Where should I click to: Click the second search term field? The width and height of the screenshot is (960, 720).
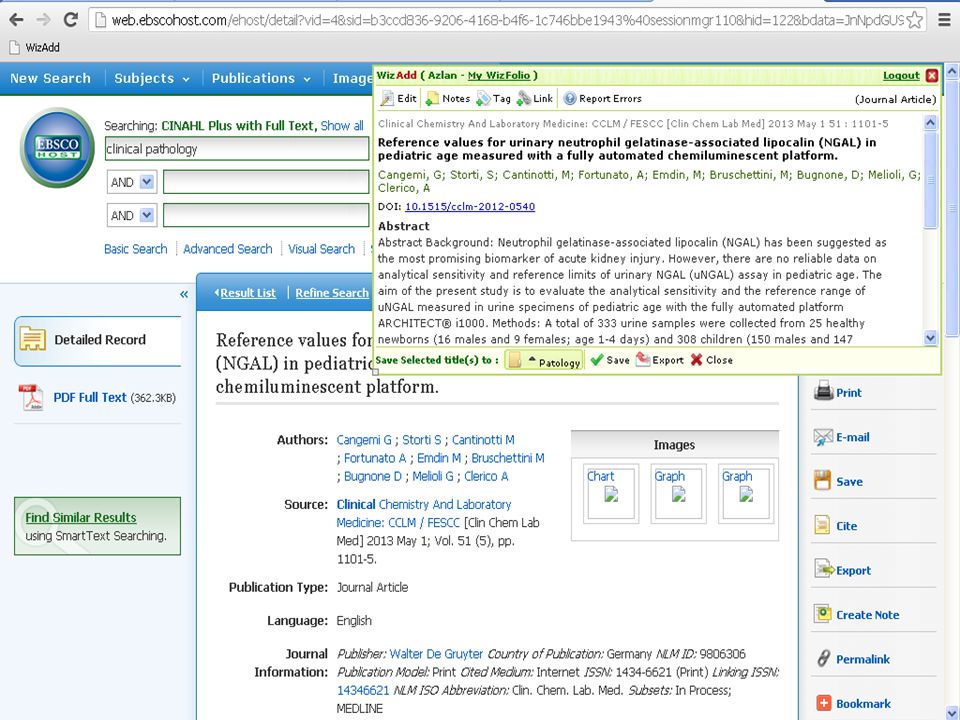tap(266, 182)
